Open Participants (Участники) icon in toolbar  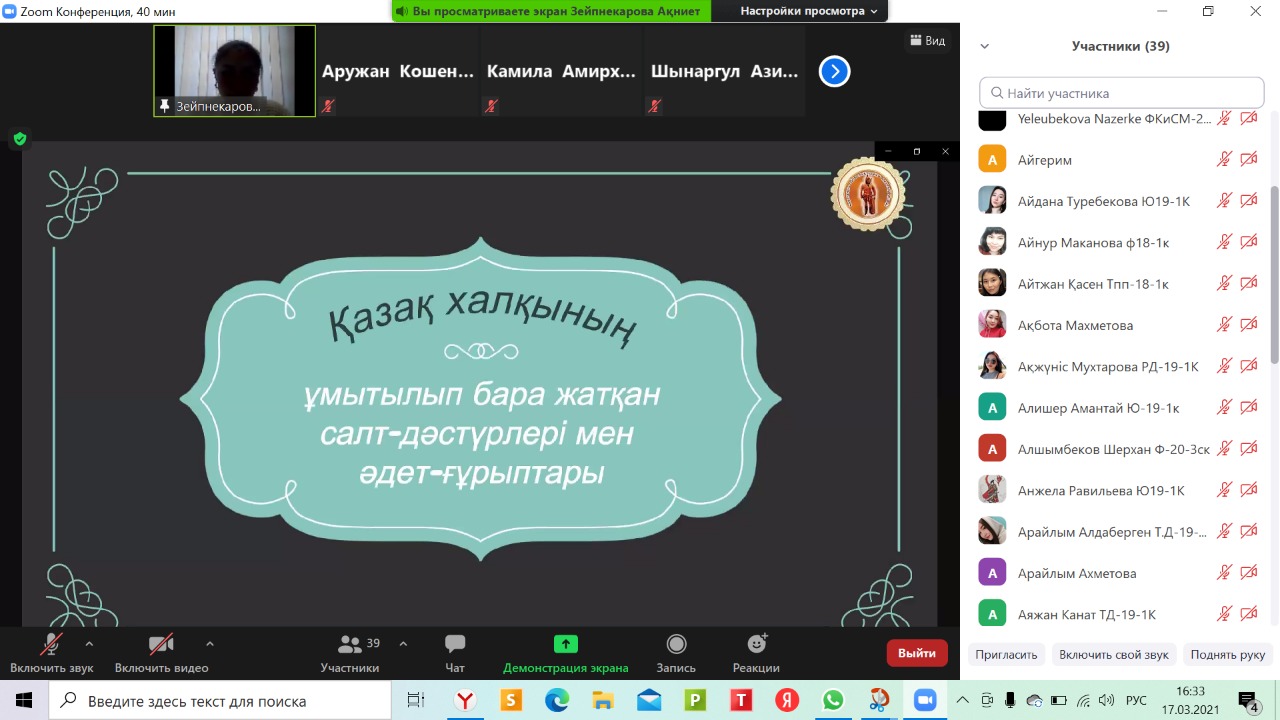point(350,645)
